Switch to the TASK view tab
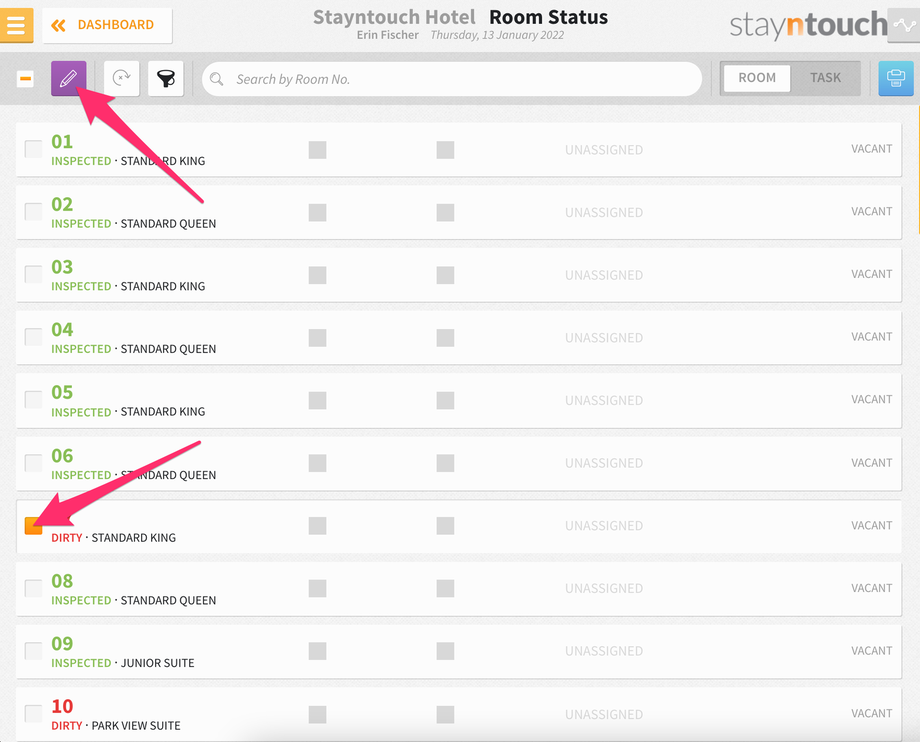This screenshot has height=742, width=920. pos(825,78)
